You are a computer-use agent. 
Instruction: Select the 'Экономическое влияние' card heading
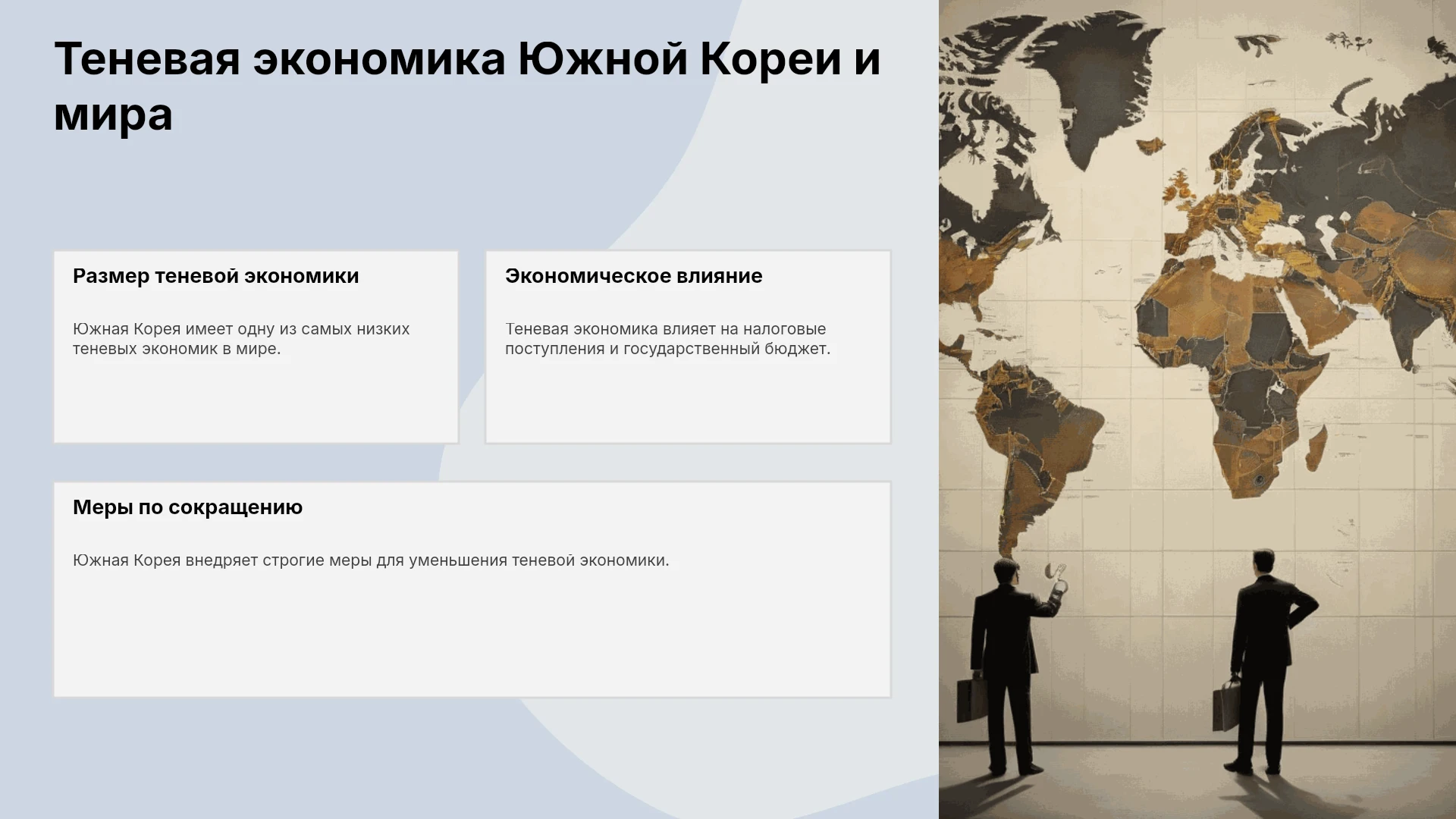pyautogui.click(x=634, y=276)
